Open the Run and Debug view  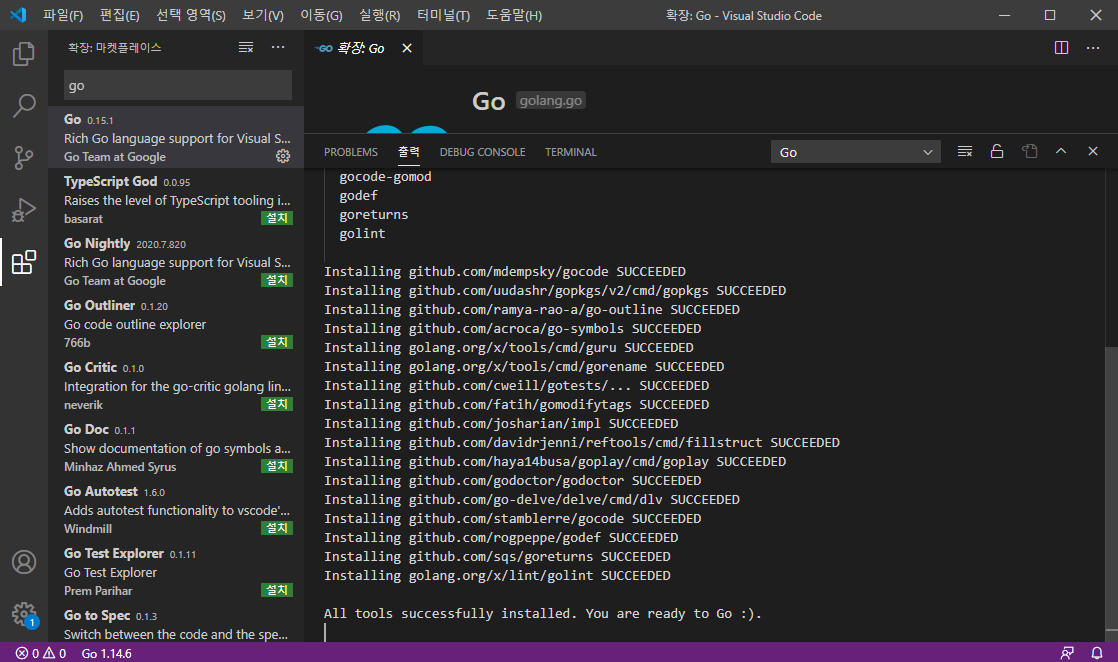click(24, 210)
